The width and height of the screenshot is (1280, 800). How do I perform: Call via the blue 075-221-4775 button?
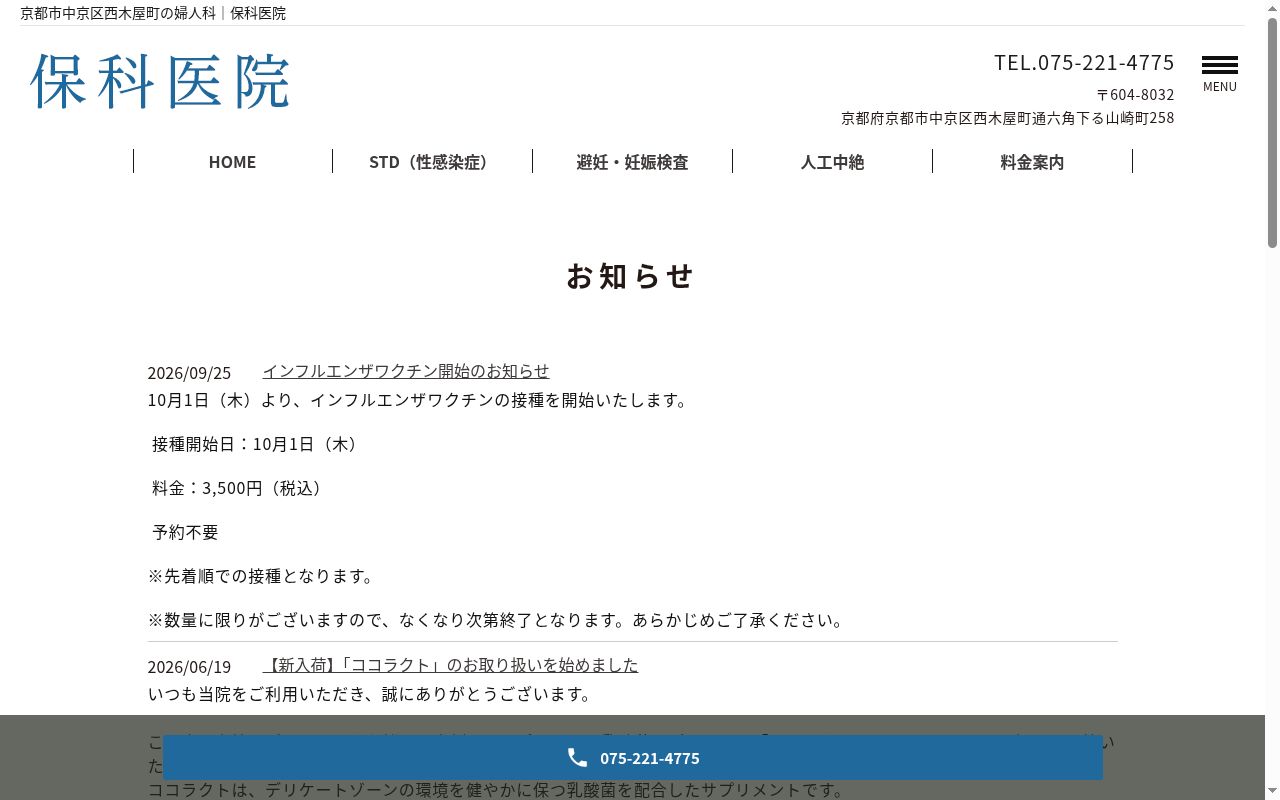633,758
